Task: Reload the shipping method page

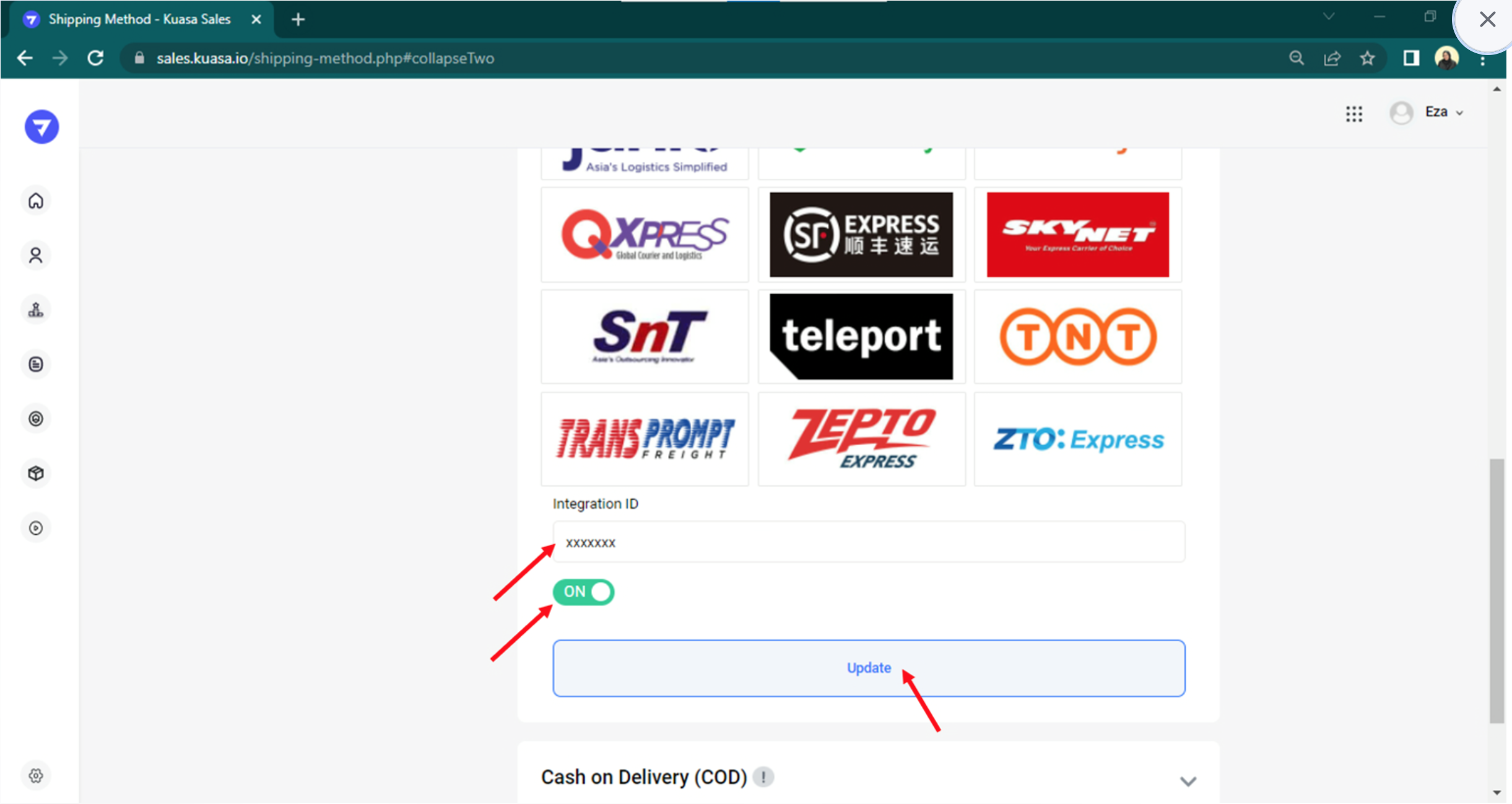Action: click(95, 58)
